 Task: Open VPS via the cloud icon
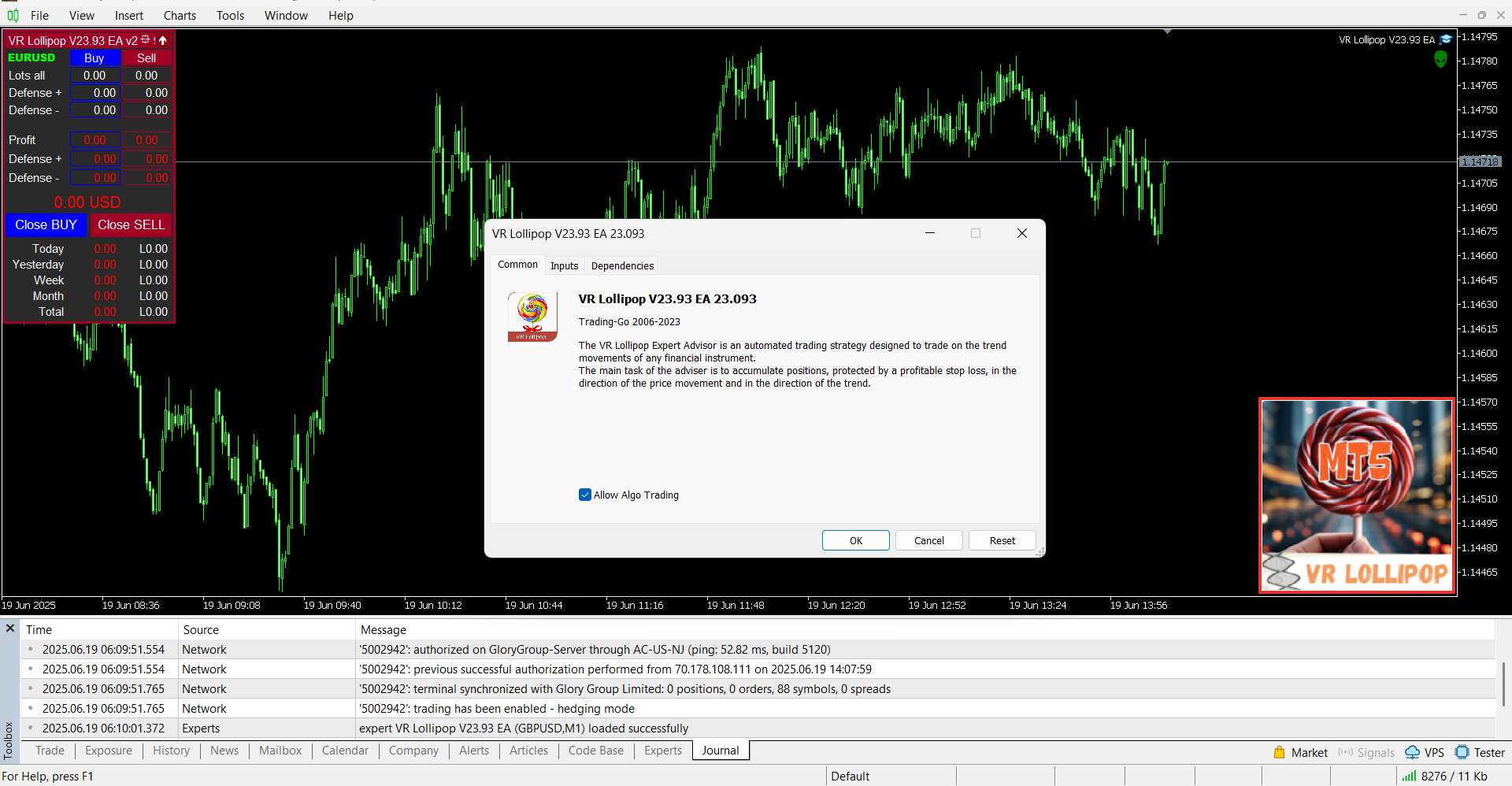pos(1413,752)
